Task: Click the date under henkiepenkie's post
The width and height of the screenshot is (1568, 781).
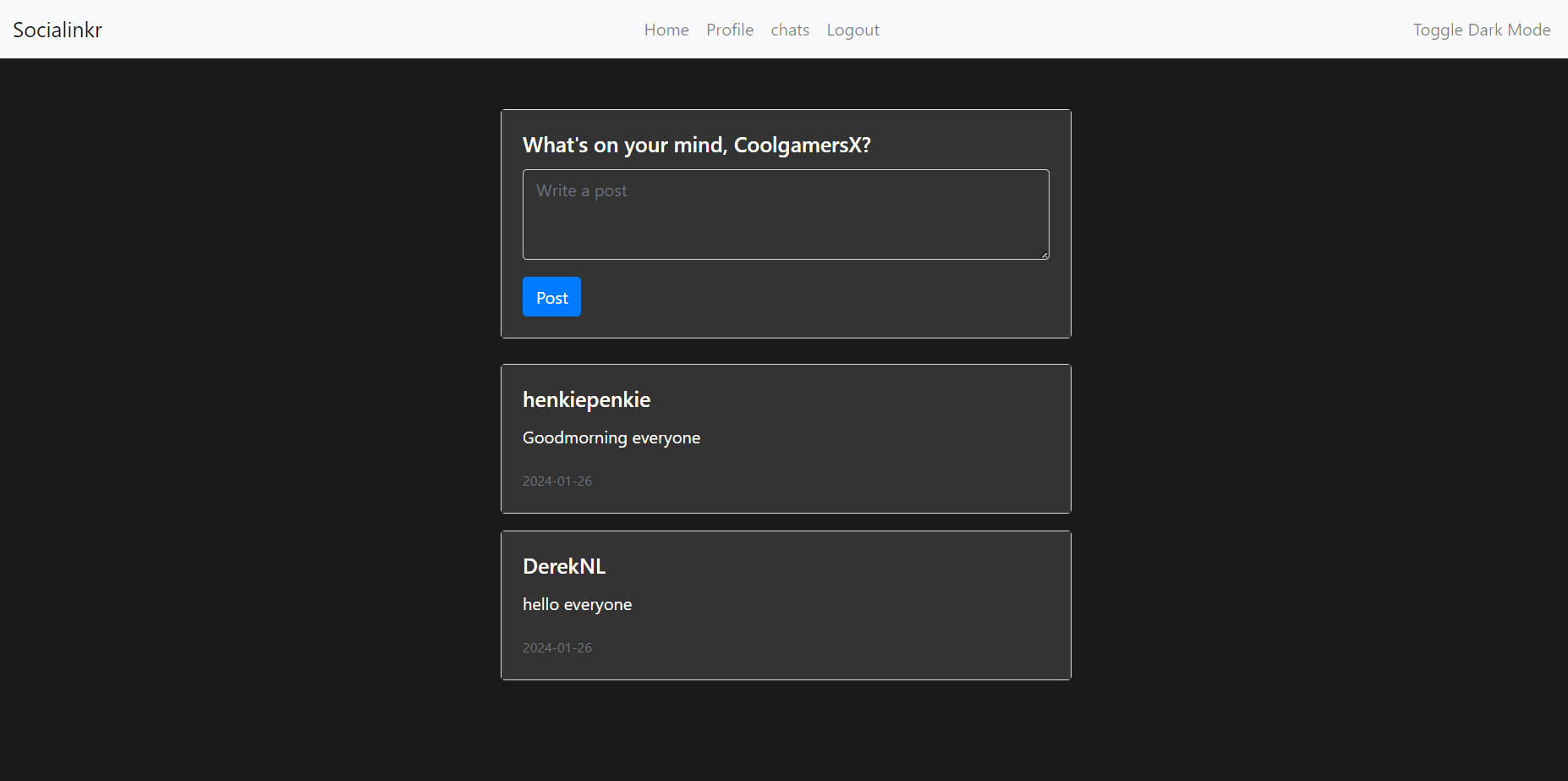Action: coord(556,481)
